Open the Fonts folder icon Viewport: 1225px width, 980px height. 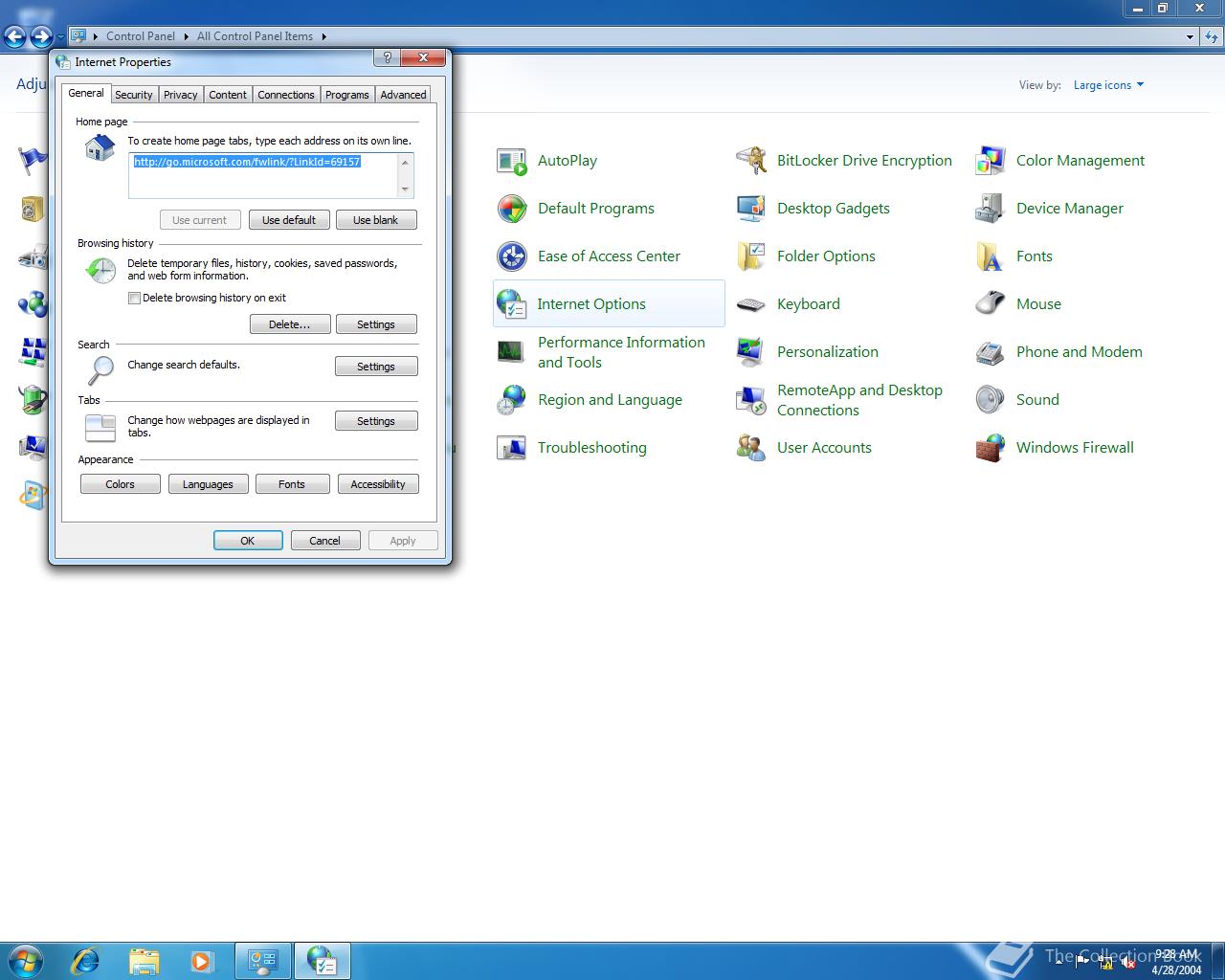[991, 256]
